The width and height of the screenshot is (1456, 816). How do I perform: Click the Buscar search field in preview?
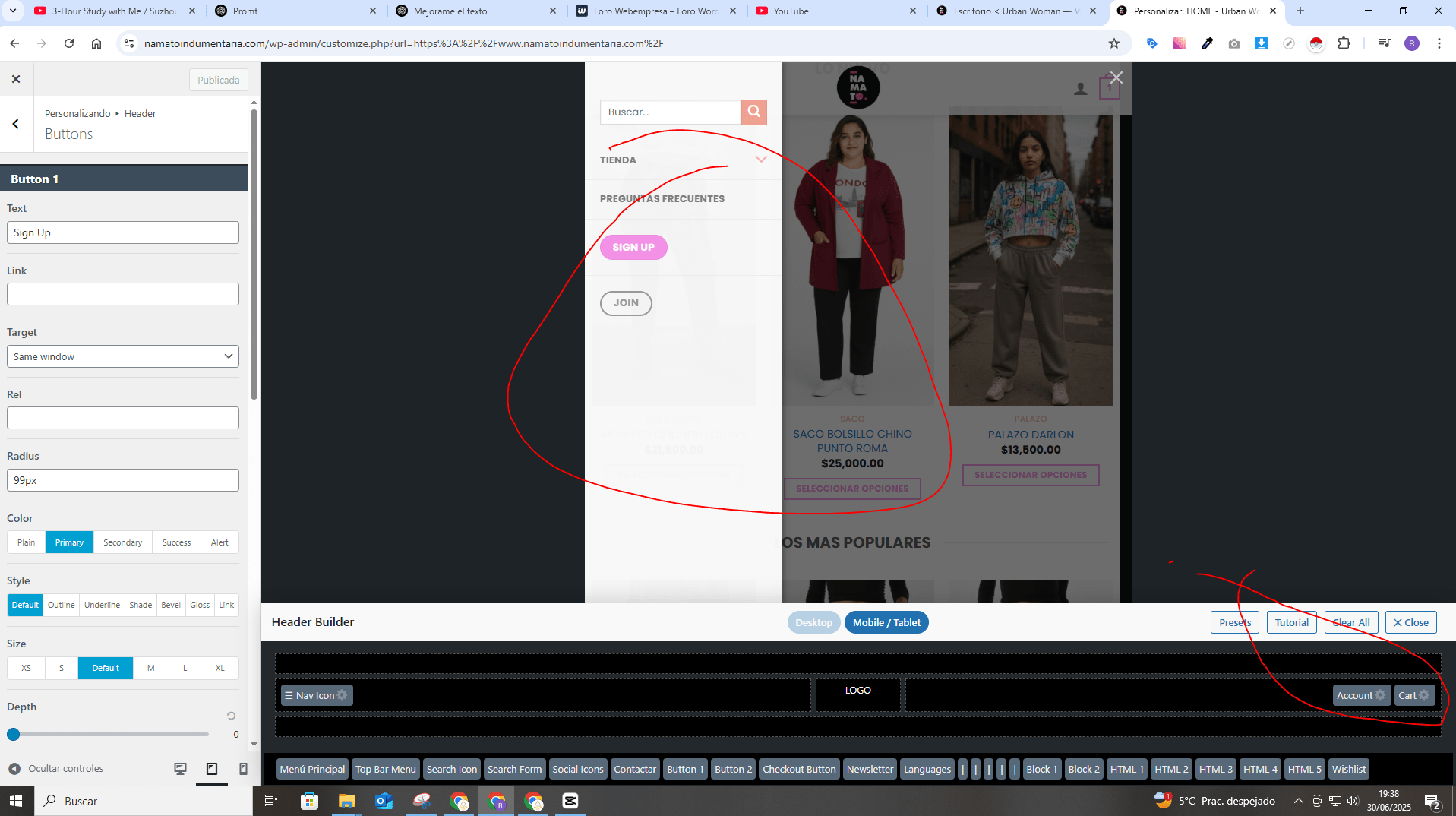click(x=671, y=112)
